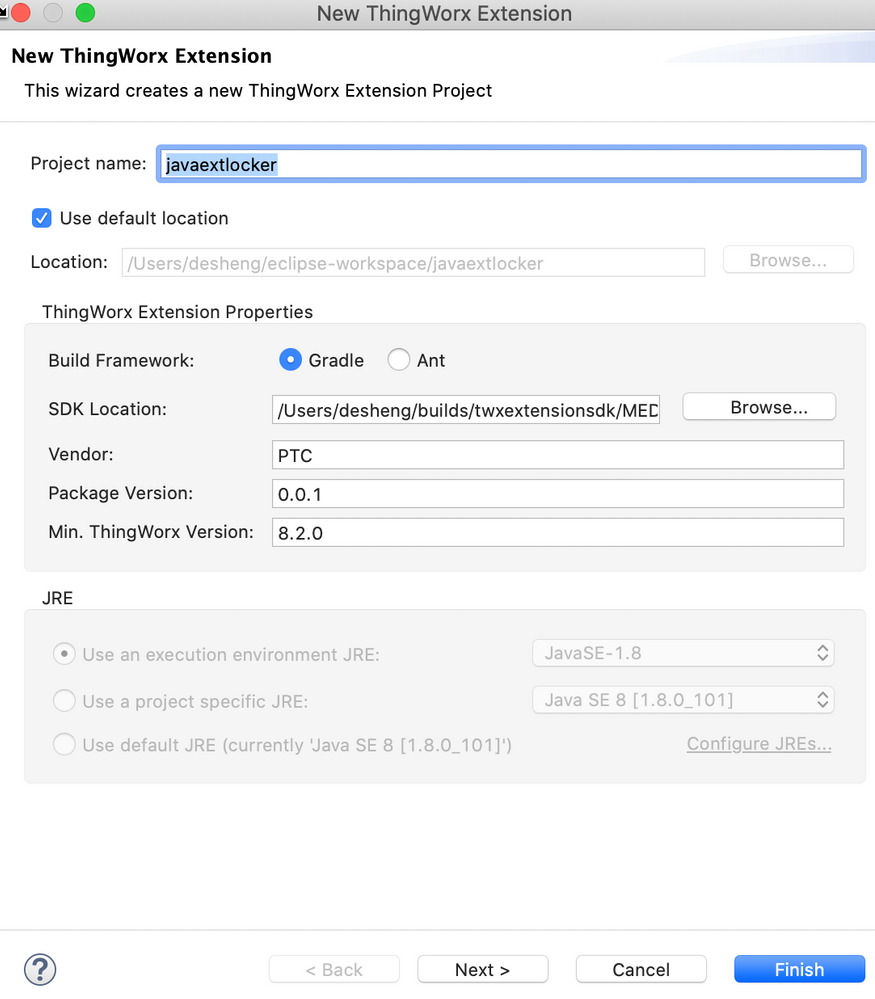875x999 pixels.
Task: Select the Ant build framework radio
Action: pos(399,360)
